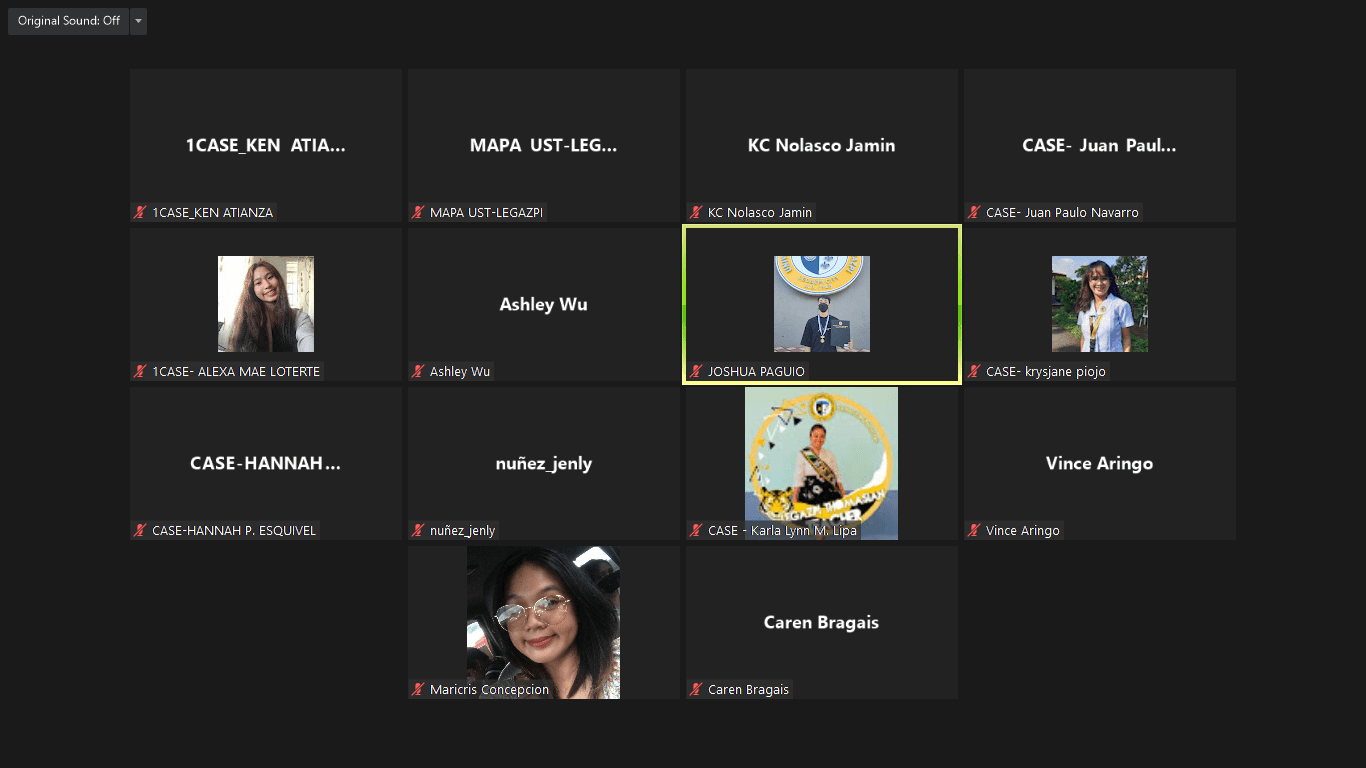The height and width of the screenshot is (768, 1366).
Task: Click muted mic icon beside nuñez_jenly label
Action: (x=419, y=530)
